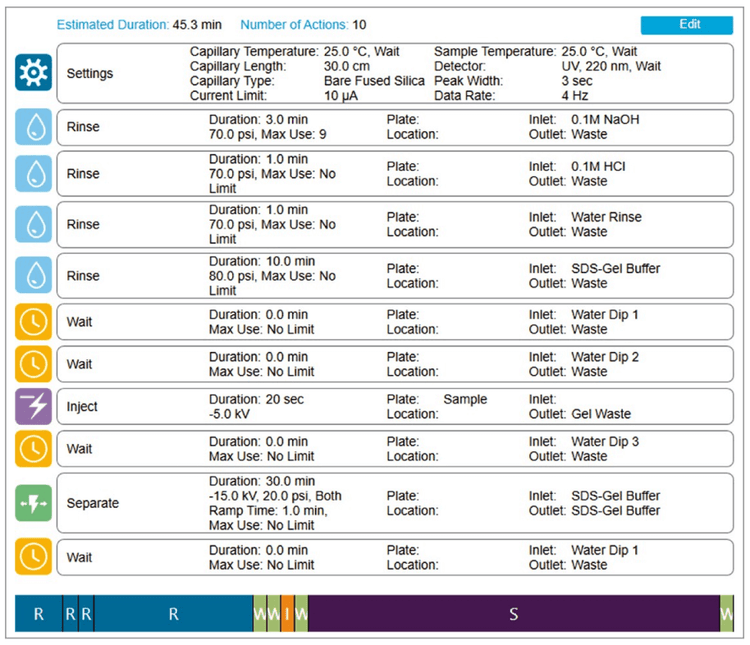Click the -15.0 kV, 20.0 psi, Both text
The height and width of the screenshot is (645, 750).
tap(275, 496)
